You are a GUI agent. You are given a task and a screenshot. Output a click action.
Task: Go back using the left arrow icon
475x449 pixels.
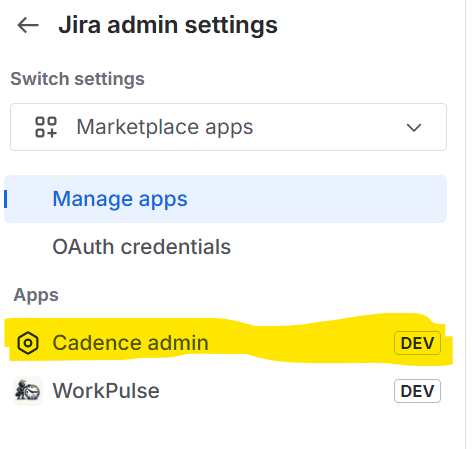(28, 25)
